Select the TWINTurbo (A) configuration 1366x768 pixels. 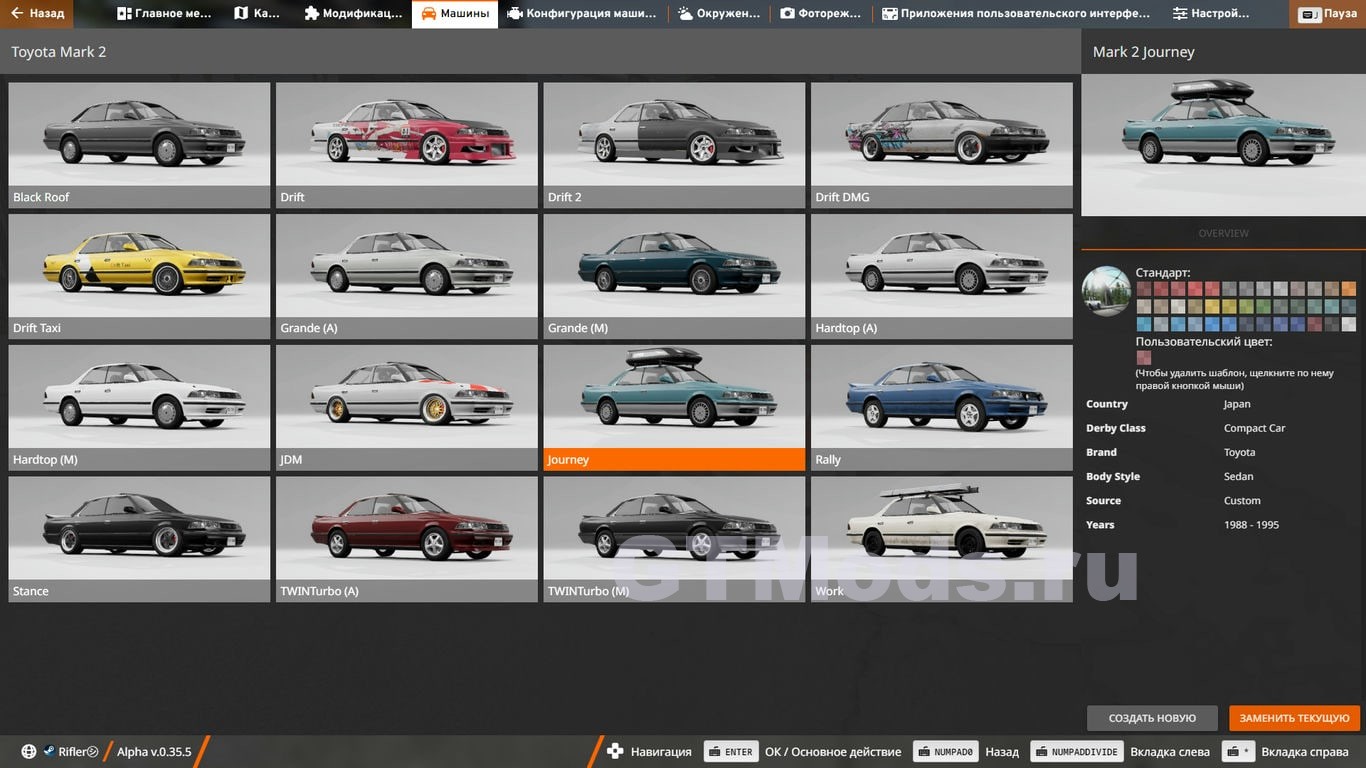(407, 539)
